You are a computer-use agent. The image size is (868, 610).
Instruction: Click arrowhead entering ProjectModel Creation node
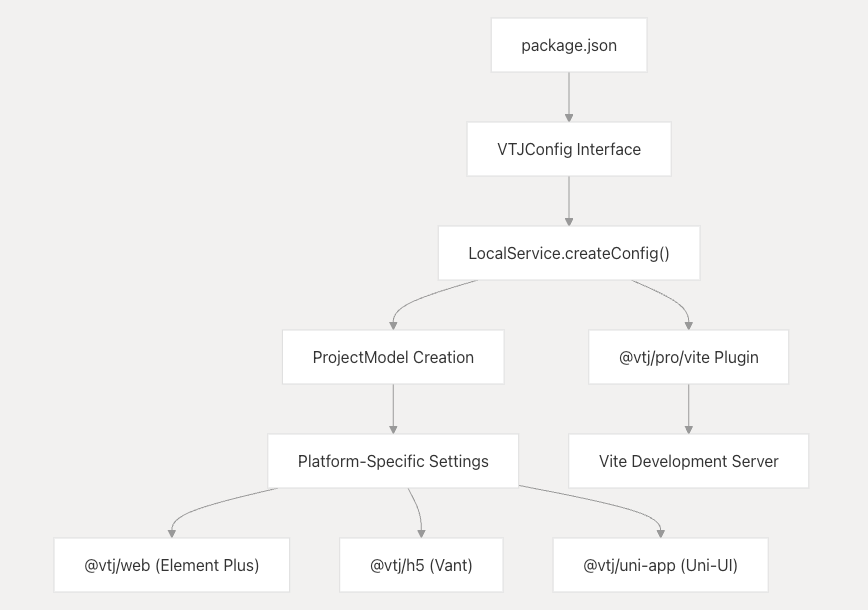(393, 326)
